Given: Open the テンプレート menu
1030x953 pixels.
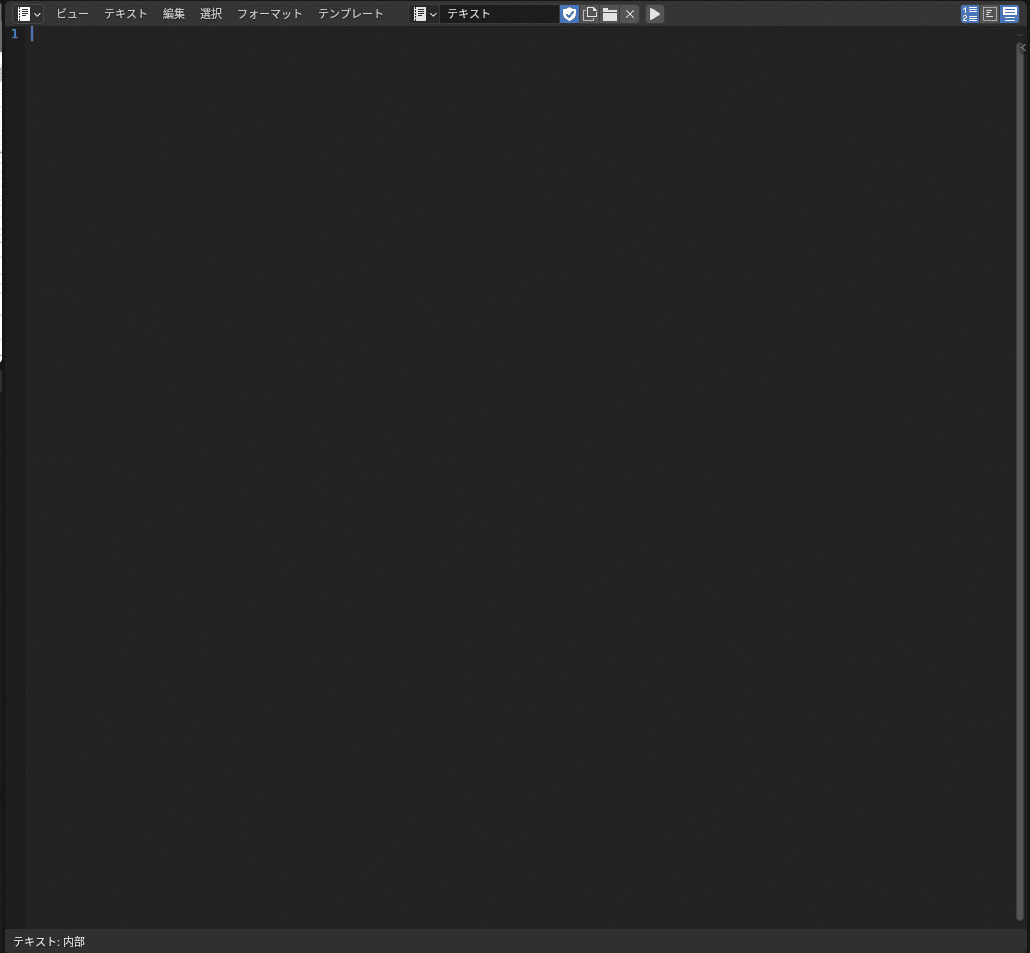Looking at the screenshot, I should 350,14.
